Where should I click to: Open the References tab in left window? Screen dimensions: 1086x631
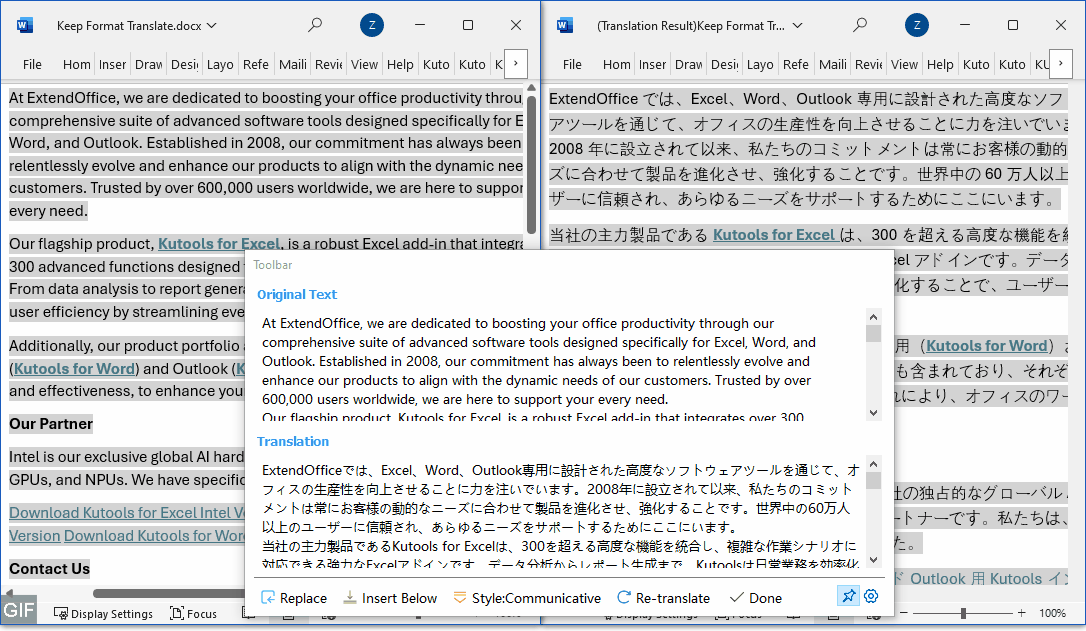click(256, 64)
